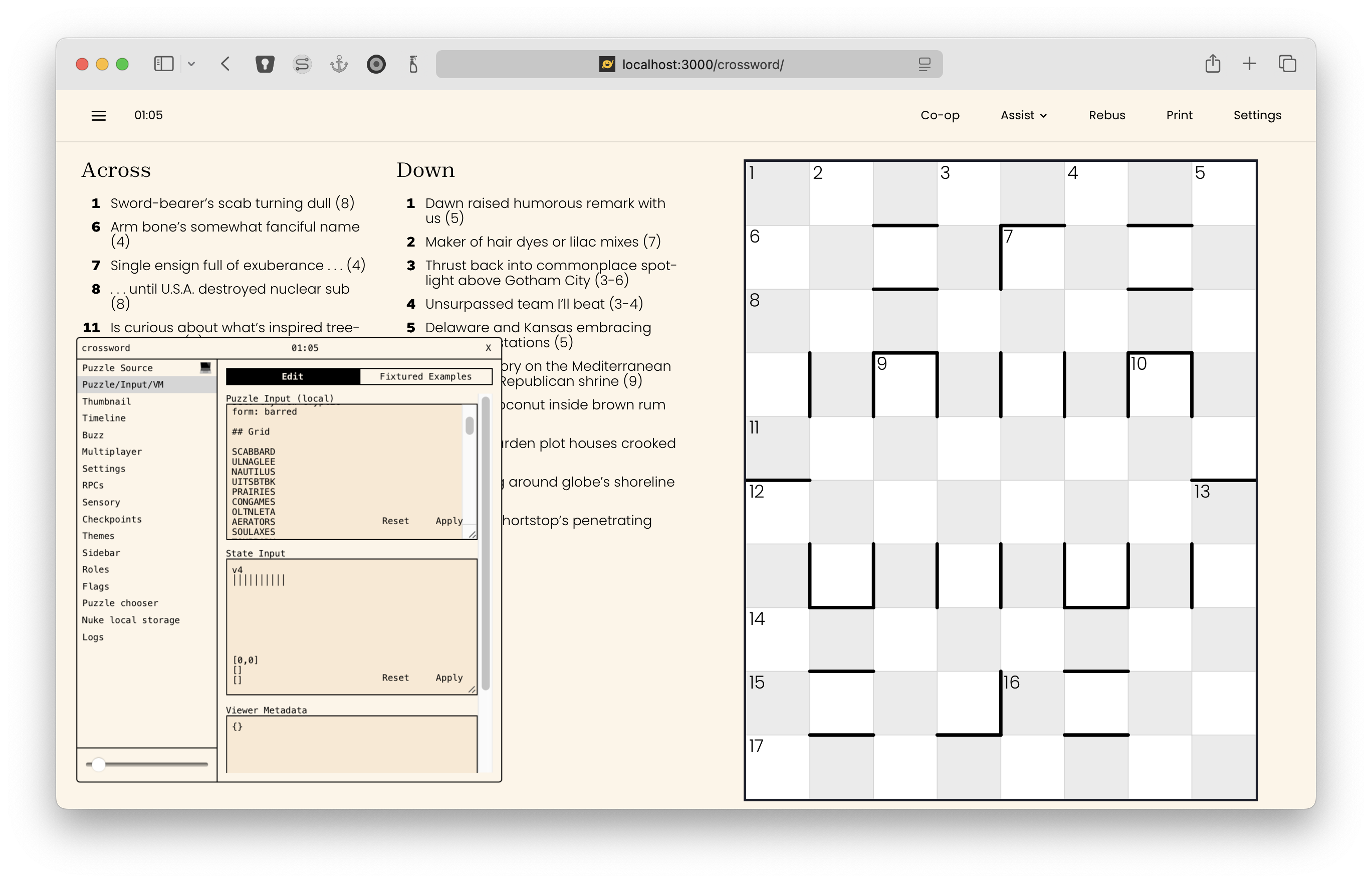Close the crossword debug panel with X
The width and height of the screenshot is (1372, 883).
point(488,348)
